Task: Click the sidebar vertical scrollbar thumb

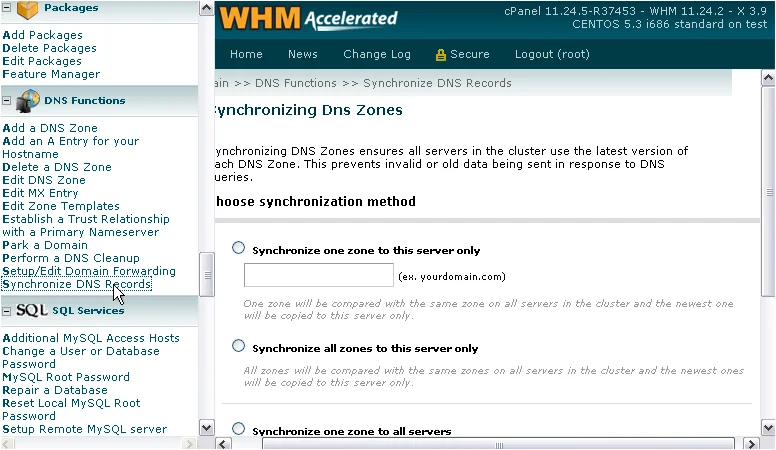Action: [x=207, y=273]
